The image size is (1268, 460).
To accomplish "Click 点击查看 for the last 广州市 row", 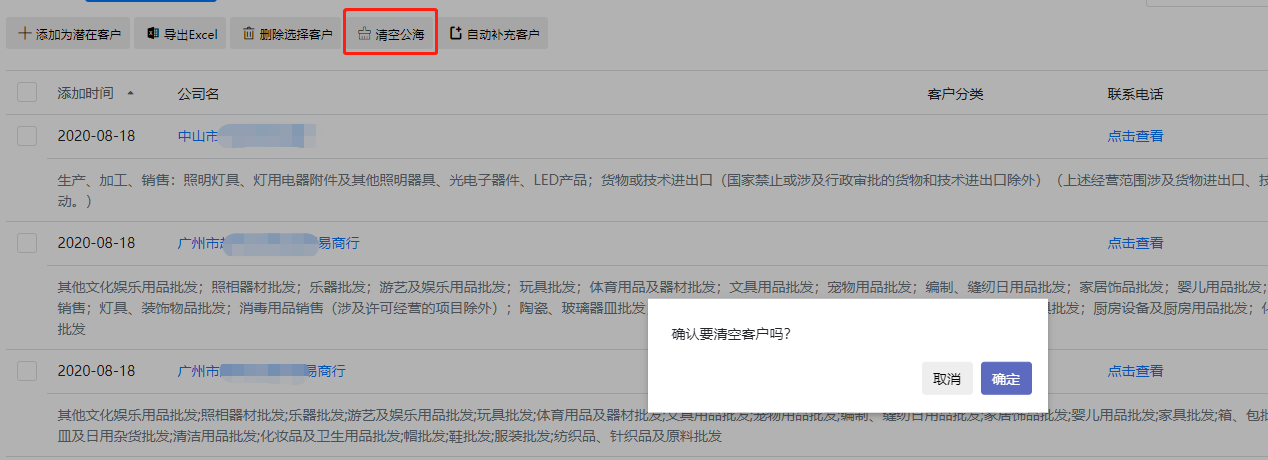I will pos(1135,371).
